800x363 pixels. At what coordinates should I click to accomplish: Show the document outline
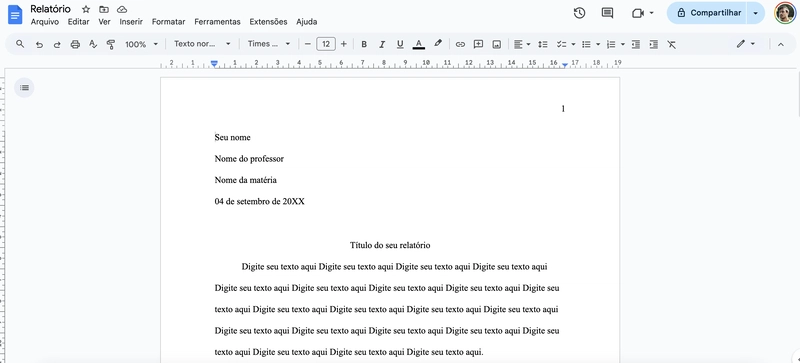pyautogui.click(x=24, y=88)
